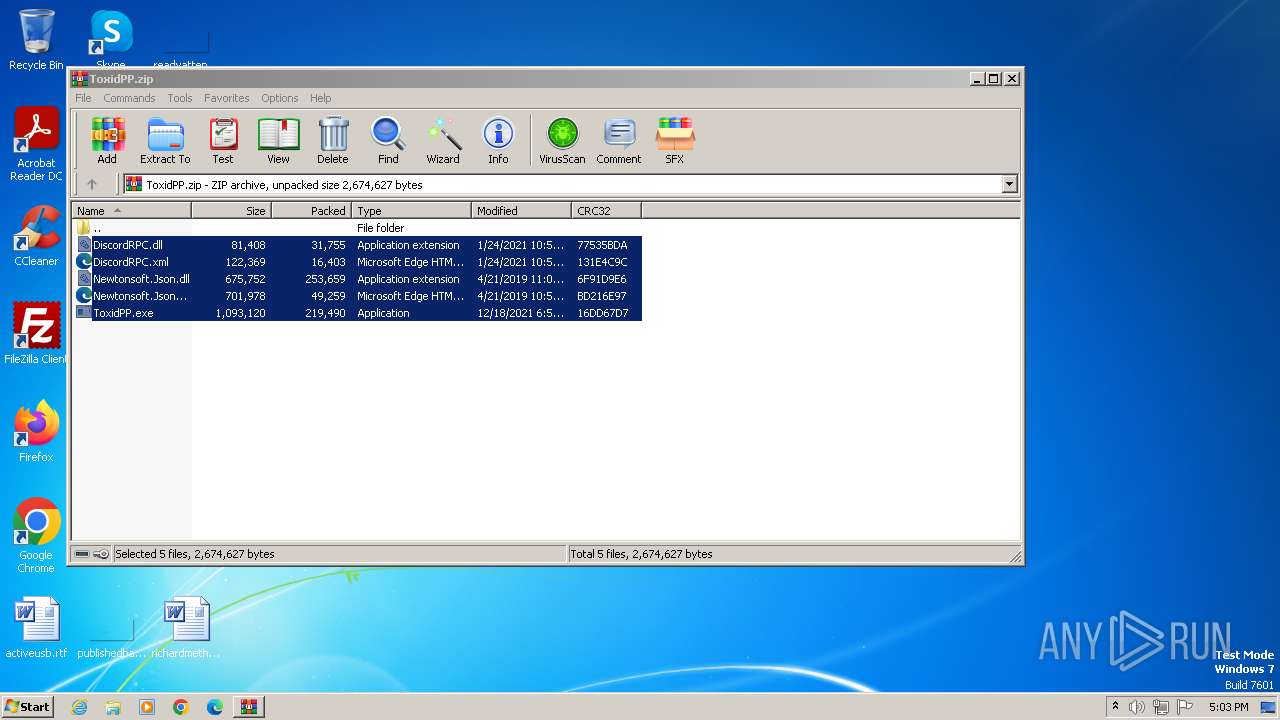The height and width of the screenshot is (720, 1280).
Task: Click the 'Selected 5 files' status text
Action: tap(195, 554)
